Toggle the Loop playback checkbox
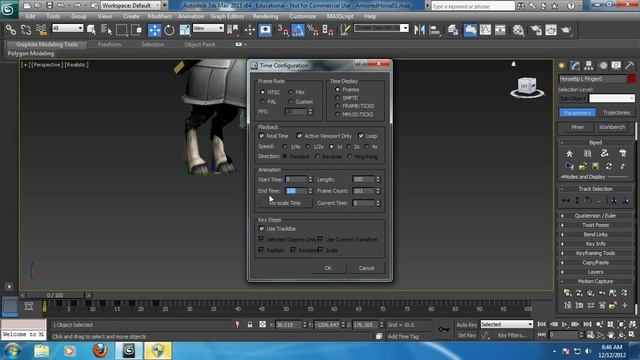Viewport: 640px width, 360px height. (361, 136)
